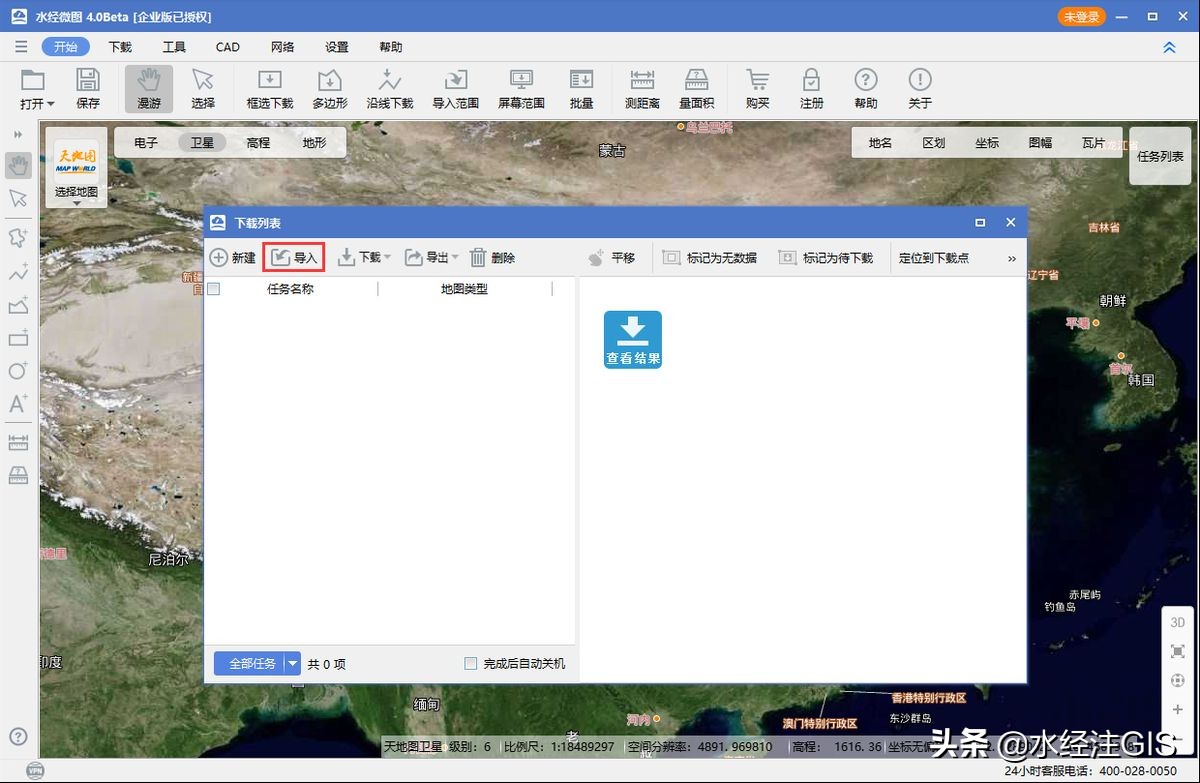
Task: Enable the 完成后自动关机 checkbox
Action: click(469, 663)
